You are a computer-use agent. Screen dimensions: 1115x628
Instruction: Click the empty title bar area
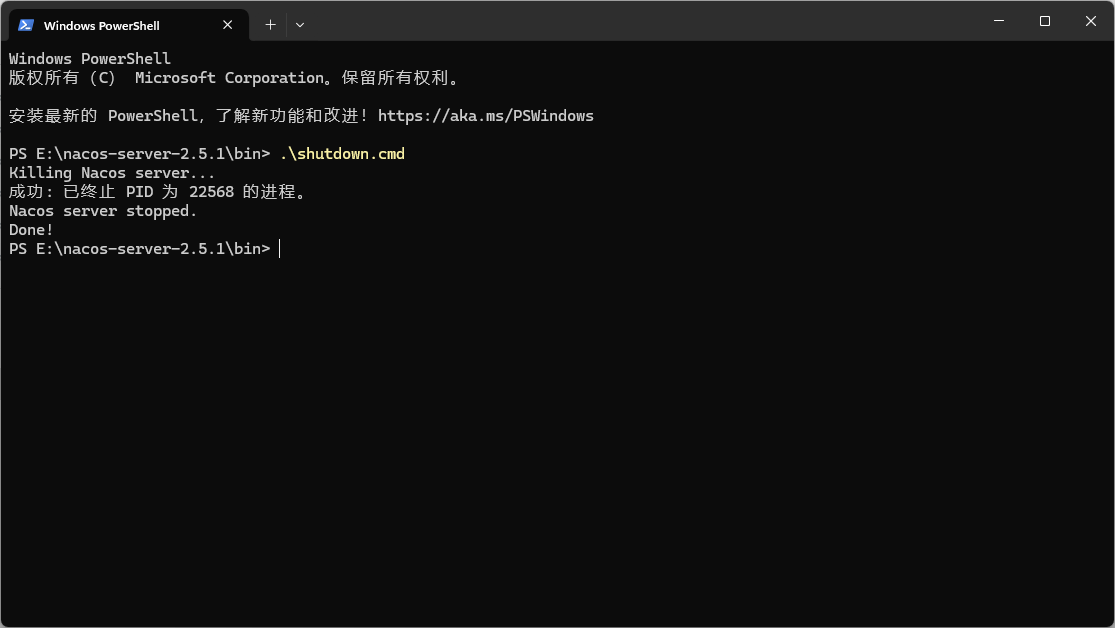coord(640,21)
